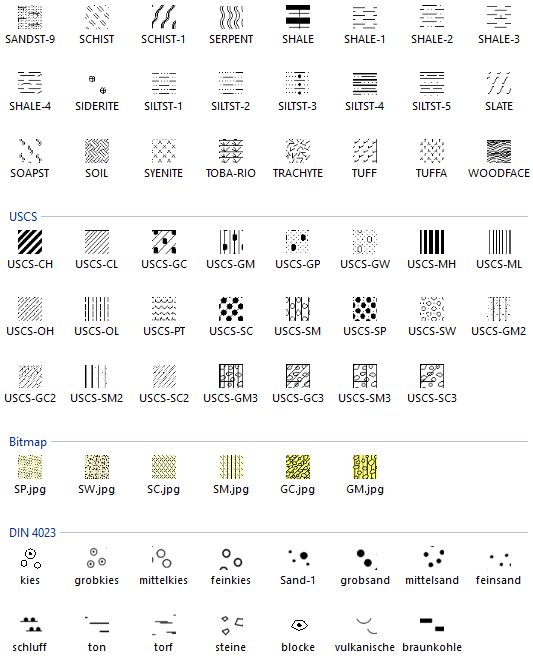533x662 pixels.
Task: Pick the USCS-SW pattern
Action: point(432,309)
